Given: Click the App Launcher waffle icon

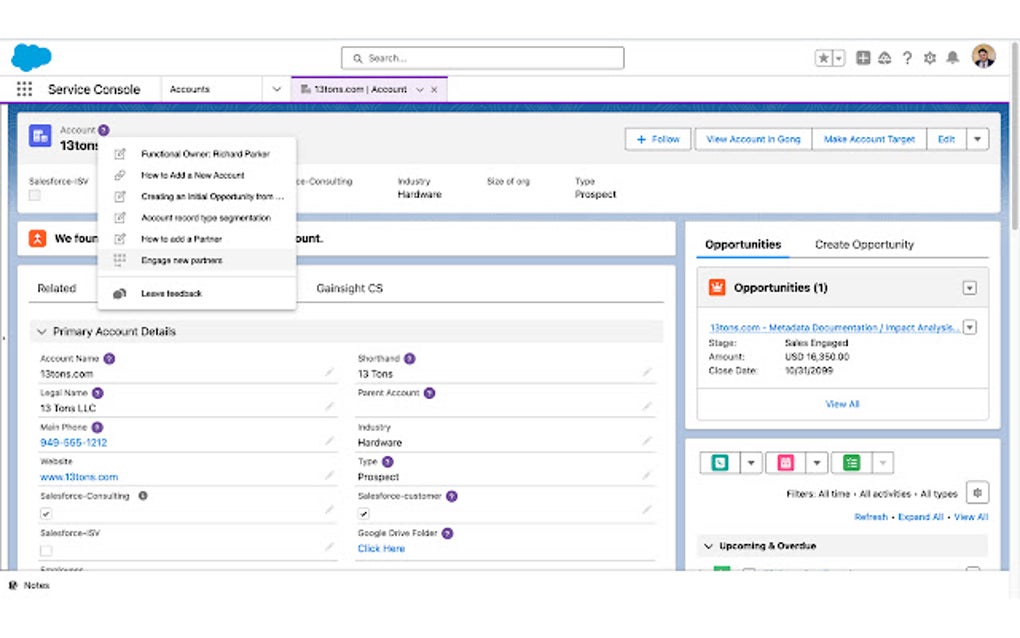Looking at the screenshot, I should tap(23, 89).
